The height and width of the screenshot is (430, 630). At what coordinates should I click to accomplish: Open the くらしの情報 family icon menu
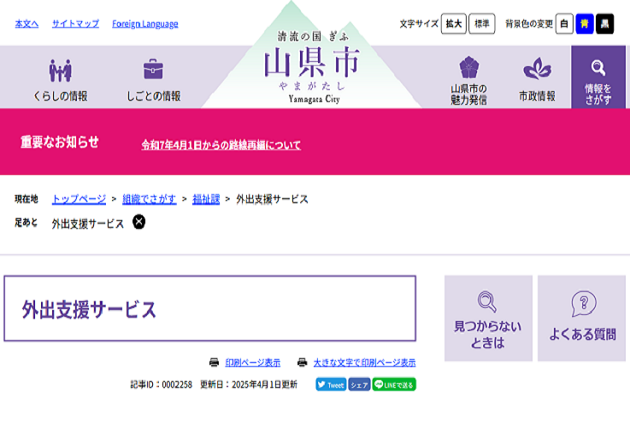[x=61, y=71]
